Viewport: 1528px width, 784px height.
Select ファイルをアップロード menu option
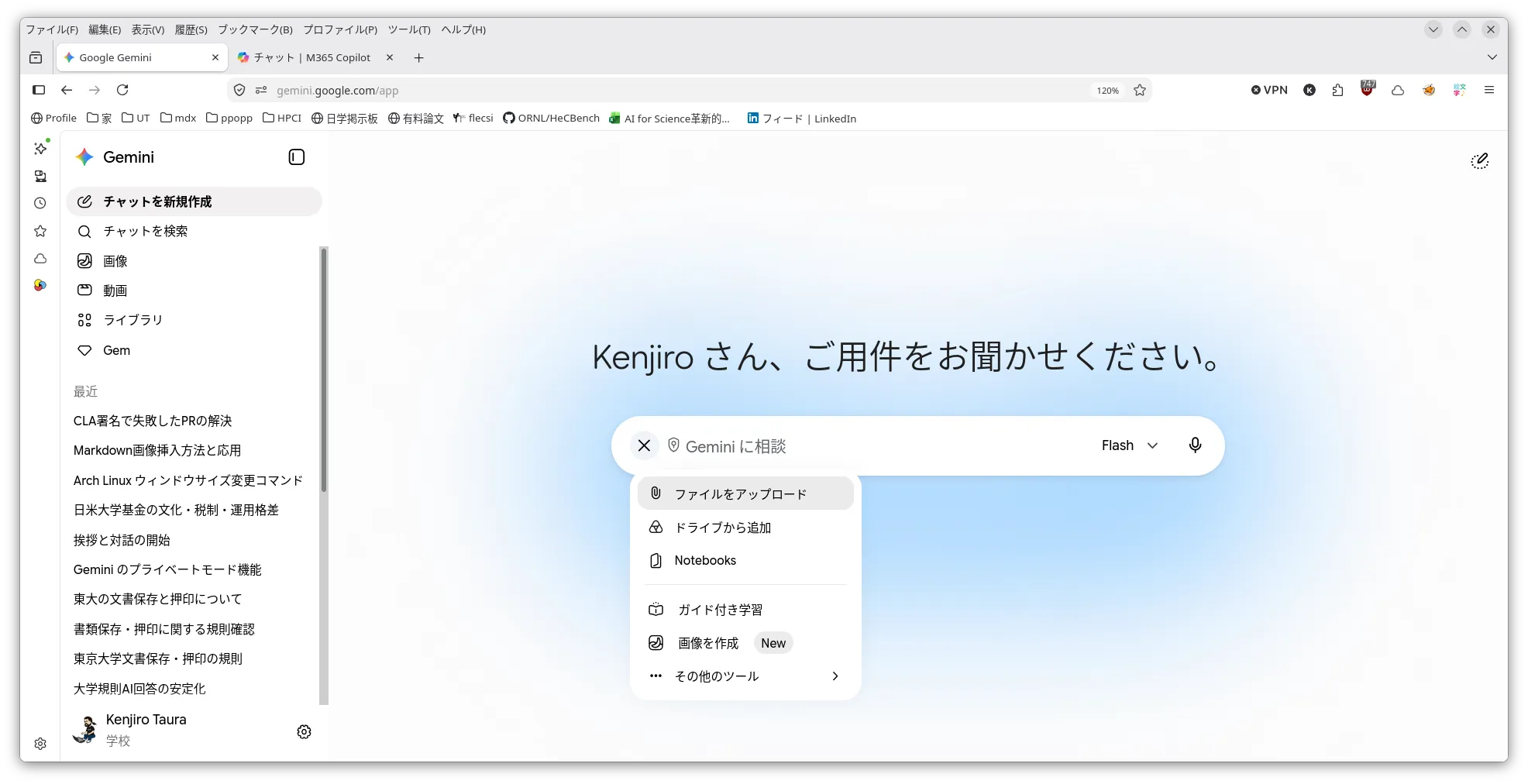click(x=745, y=493)
